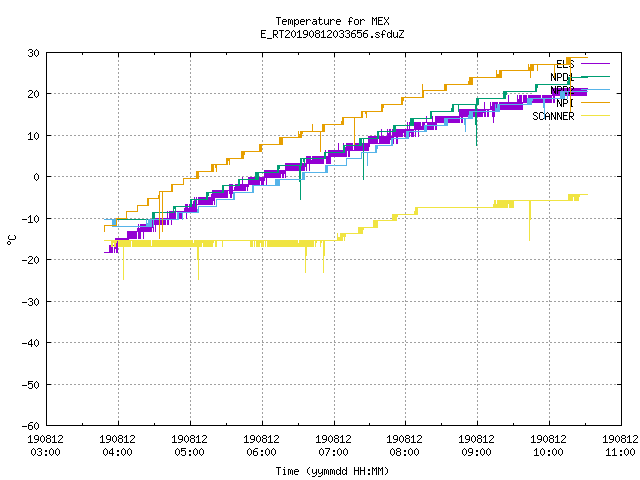The image size is (640, 480).
Task: Click the NPD1 legend label
Action: (562, 77)
